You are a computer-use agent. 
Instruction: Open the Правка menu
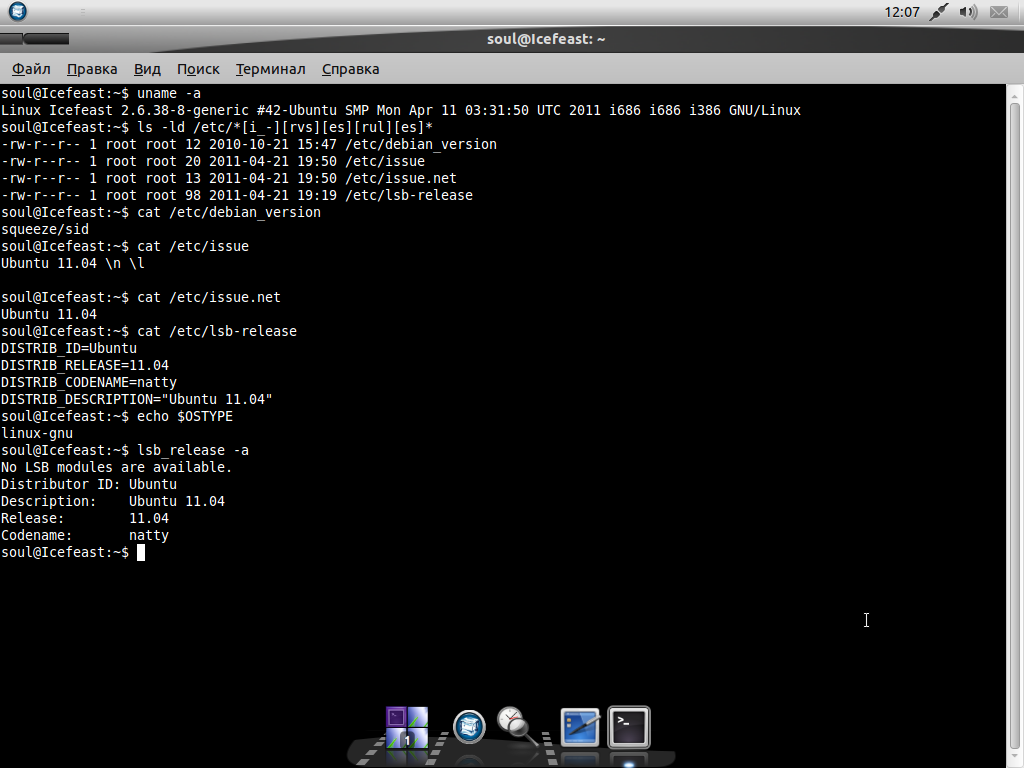(x=92, y=69)
